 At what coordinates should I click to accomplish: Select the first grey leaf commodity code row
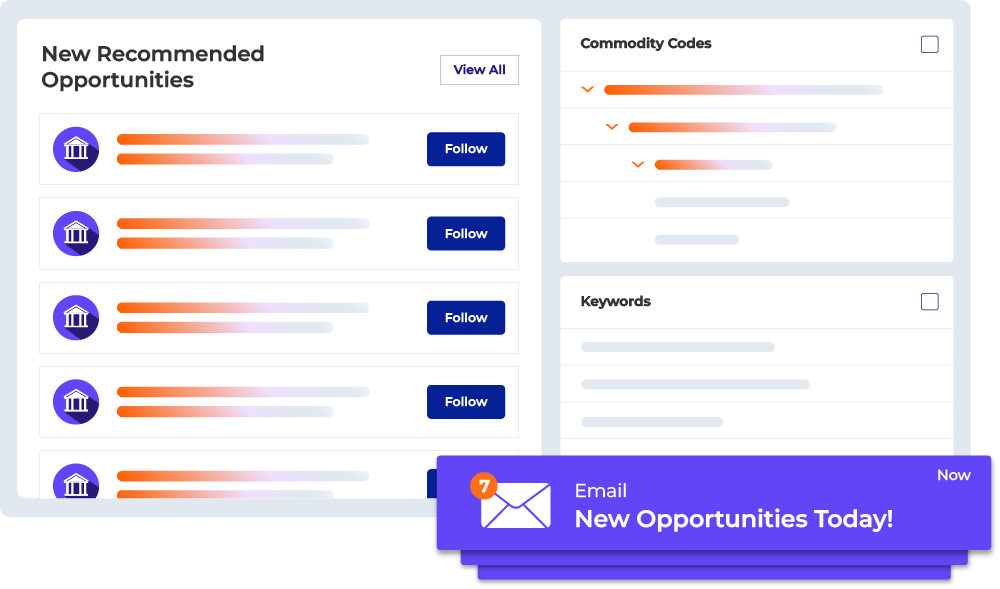click(756, 202)
